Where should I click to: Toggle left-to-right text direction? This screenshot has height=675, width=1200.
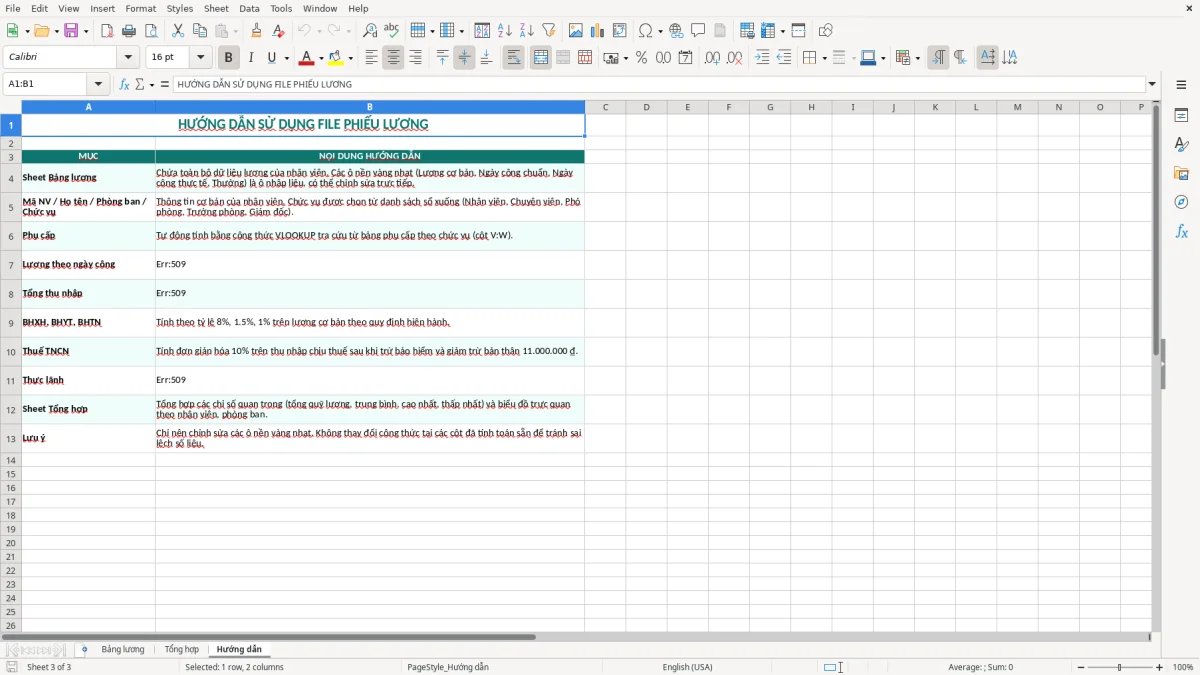coord(938,58)
